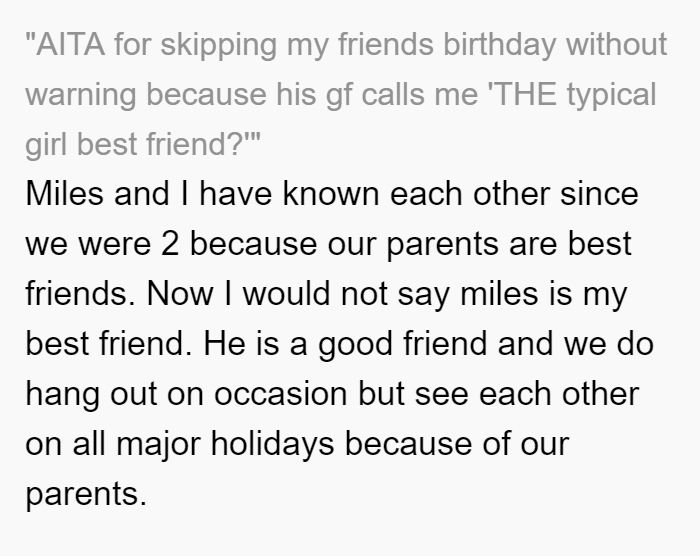Screen dimensions: 700x556
Task: Click 'skipping' in the gray title
Action: (219, 45)
